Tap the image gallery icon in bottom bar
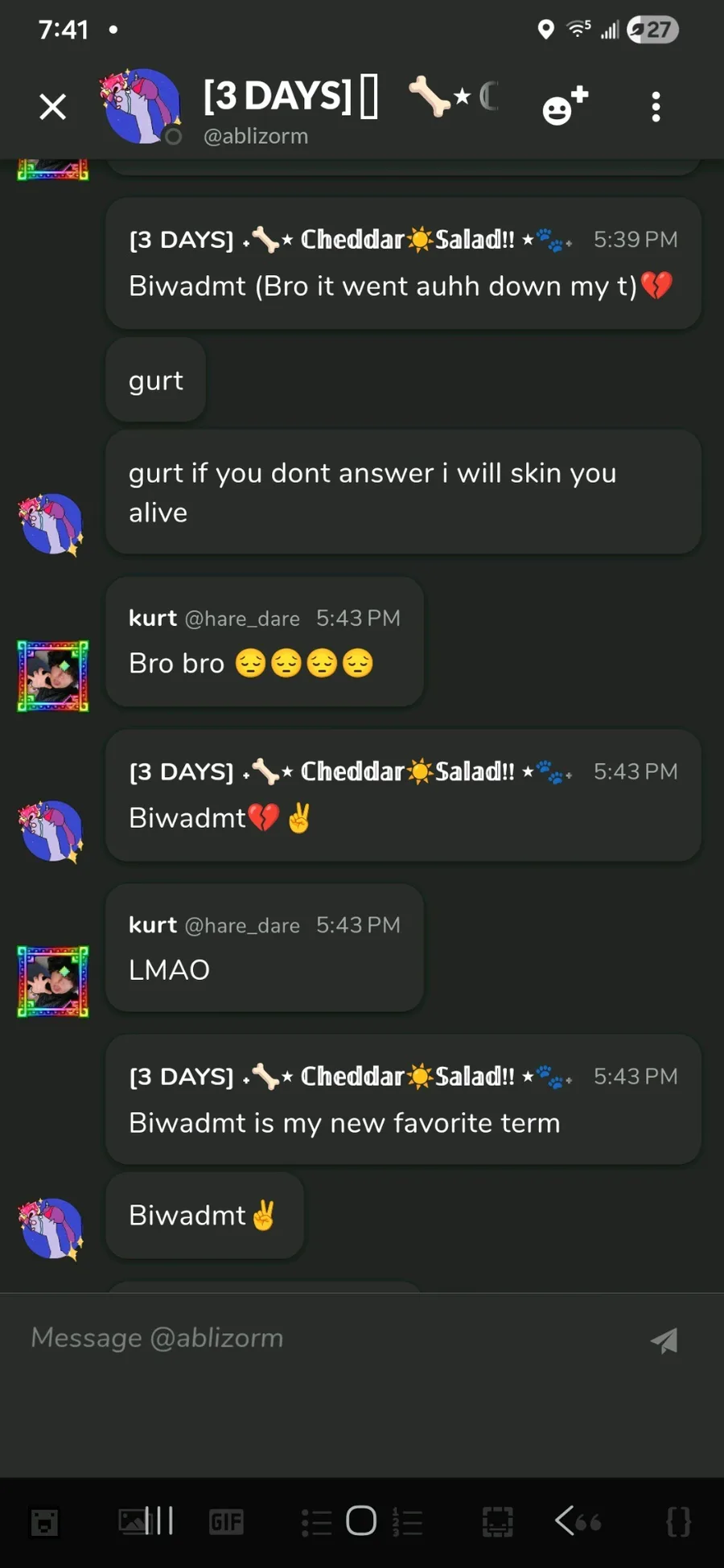724x1568 pixels. tap(133, 1521)
